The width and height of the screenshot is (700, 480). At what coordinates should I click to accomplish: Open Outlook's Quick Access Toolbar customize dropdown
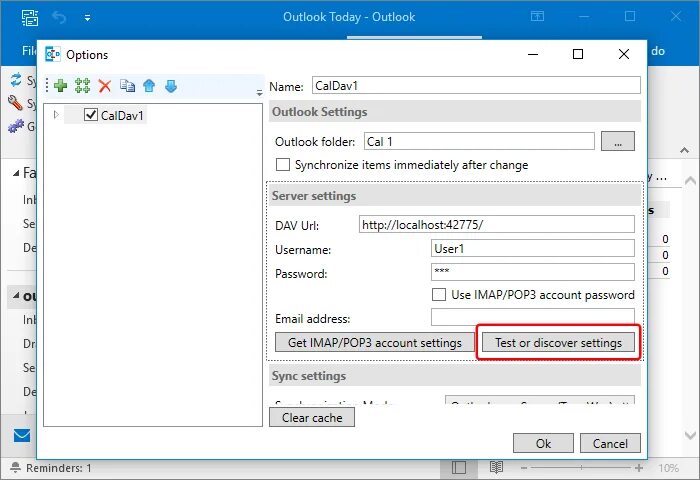pos(88,18)
